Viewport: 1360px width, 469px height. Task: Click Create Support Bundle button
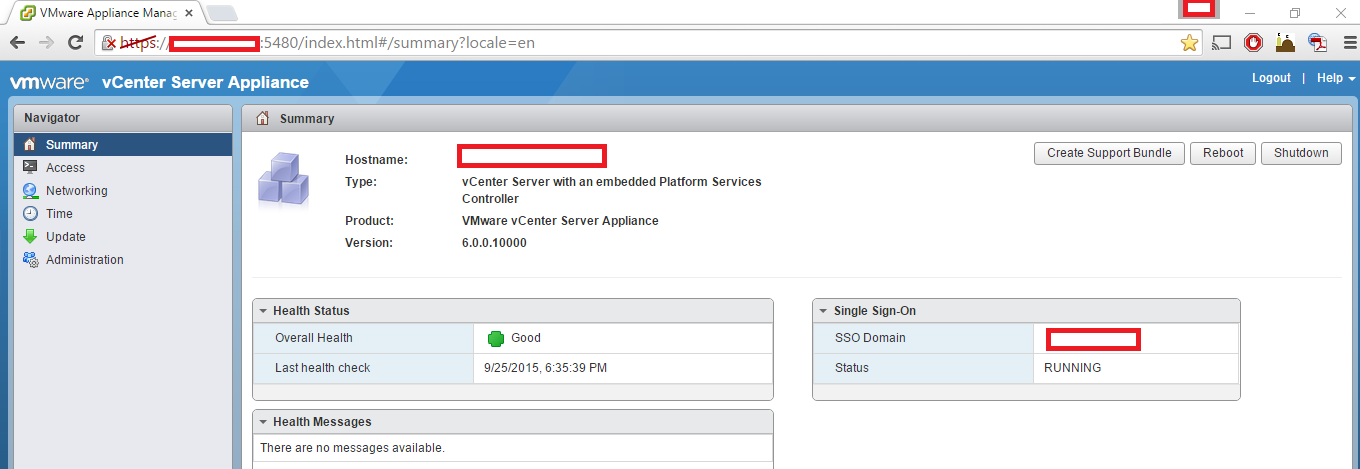coord(1109,153)
